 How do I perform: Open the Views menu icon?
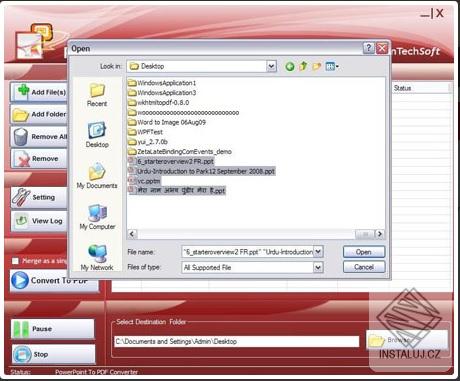[332, 67]
